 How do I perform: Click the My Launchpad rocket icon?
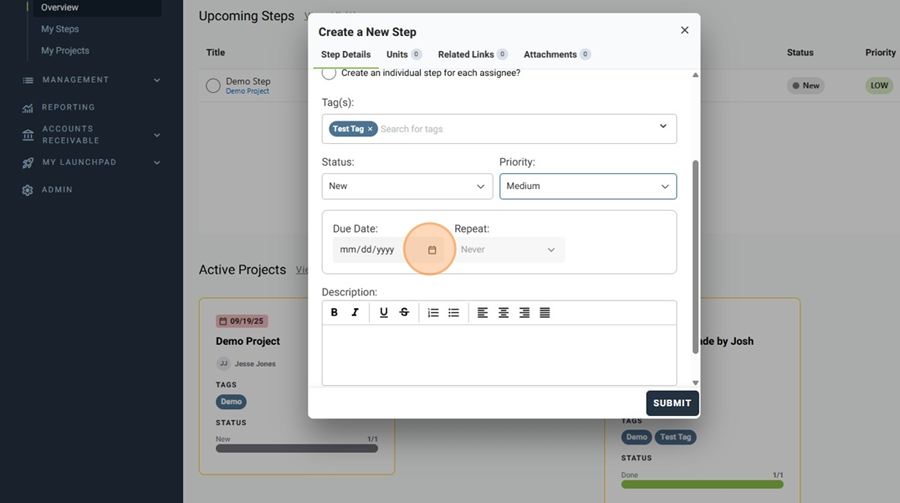coord(28,163)
